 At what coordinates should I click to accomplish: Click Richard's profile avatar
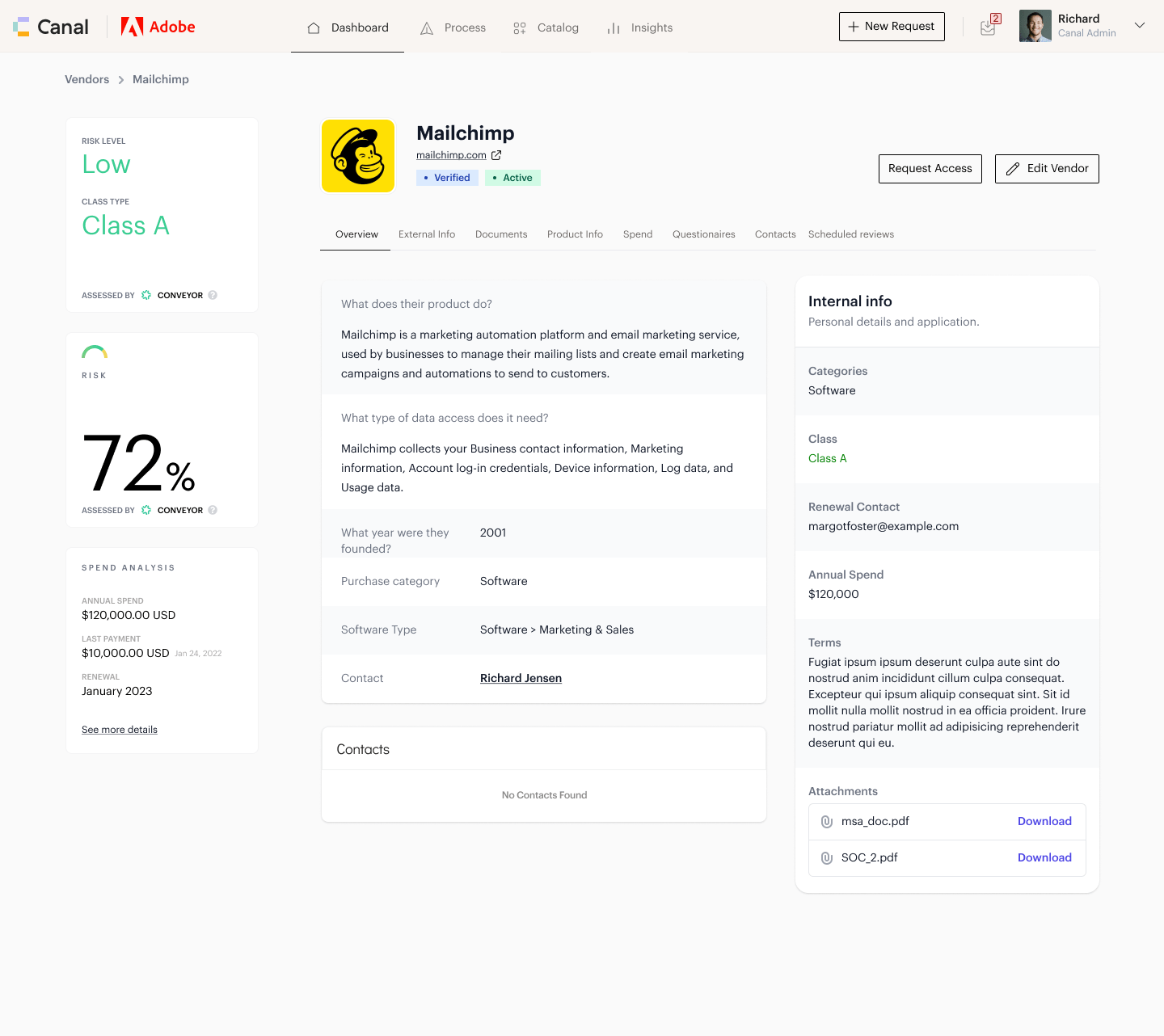tap(1035, 26)
